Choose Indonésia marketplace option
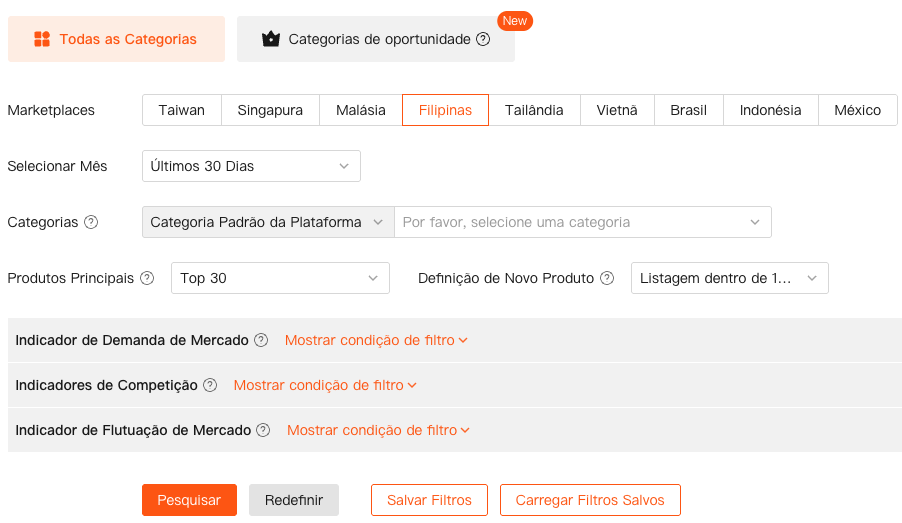This screenshot has width=902, height=523. click(770, 110)
